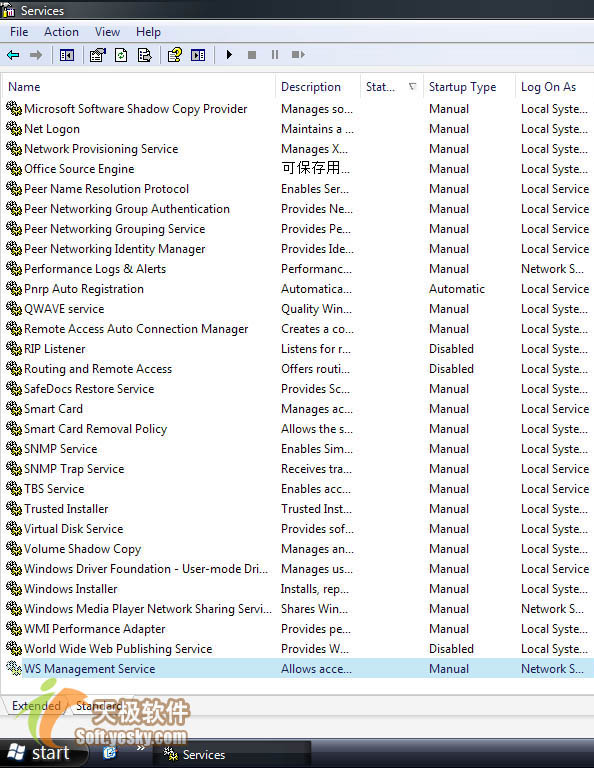The width and height of the screenshot is (594, 768).
Task: Click the Pause Service toolbar button
Action: pyautogui.click(x=275, y=55)
